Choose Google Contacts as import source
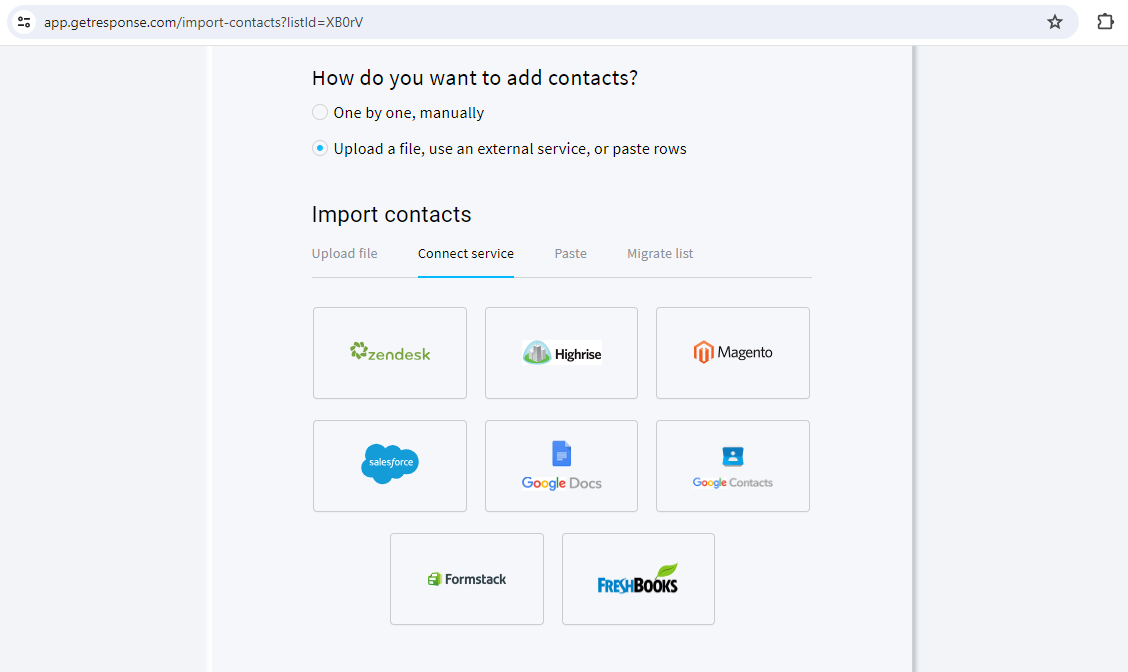 [x=732, y=465]
